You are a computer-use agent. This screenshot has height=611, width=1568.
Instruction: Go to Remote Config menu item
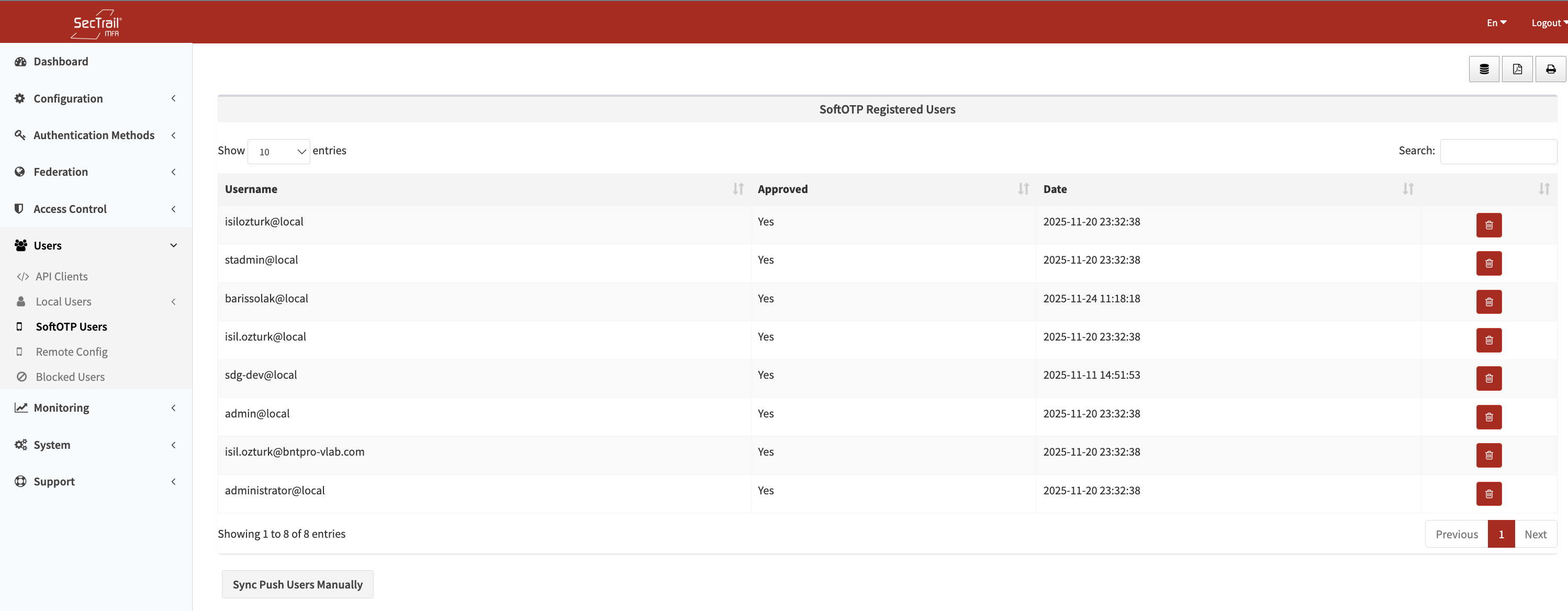[71, 352]
